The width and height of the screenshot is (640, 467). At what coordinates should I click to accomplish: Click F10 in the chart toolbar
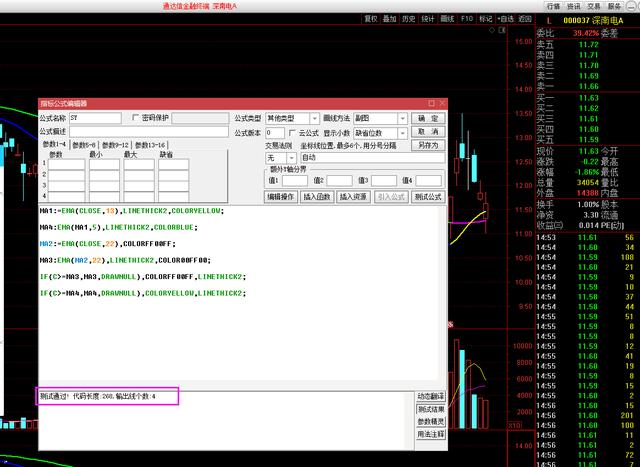tap(467, 19)
